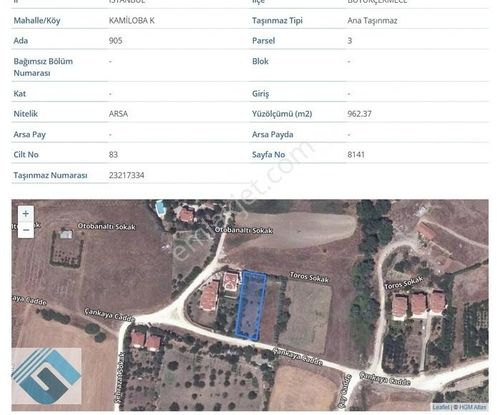Click the blue logo overlay on map

coord(46,376)
